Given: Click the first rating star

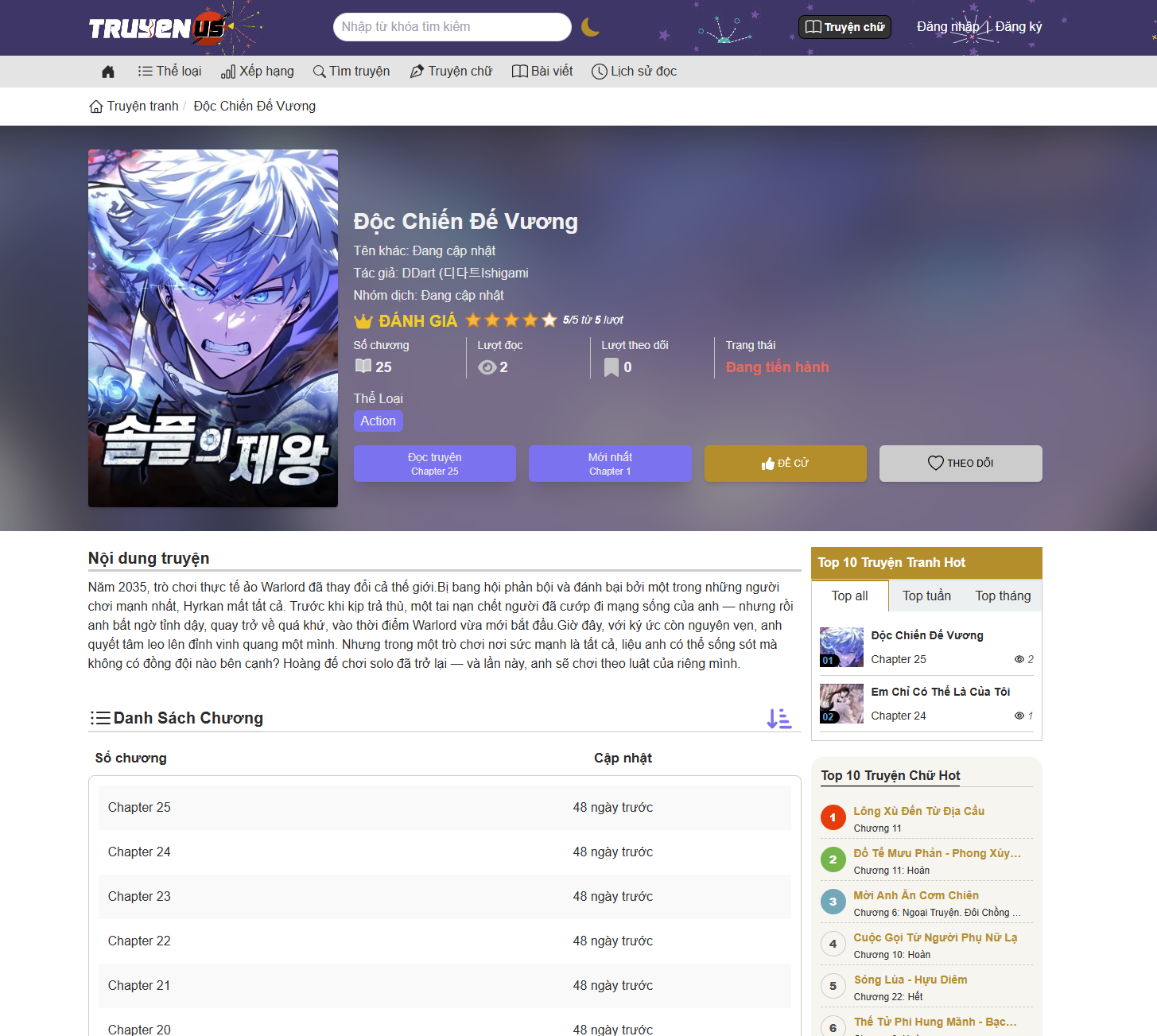Looking at the screenshot, I should click(473, 320).
